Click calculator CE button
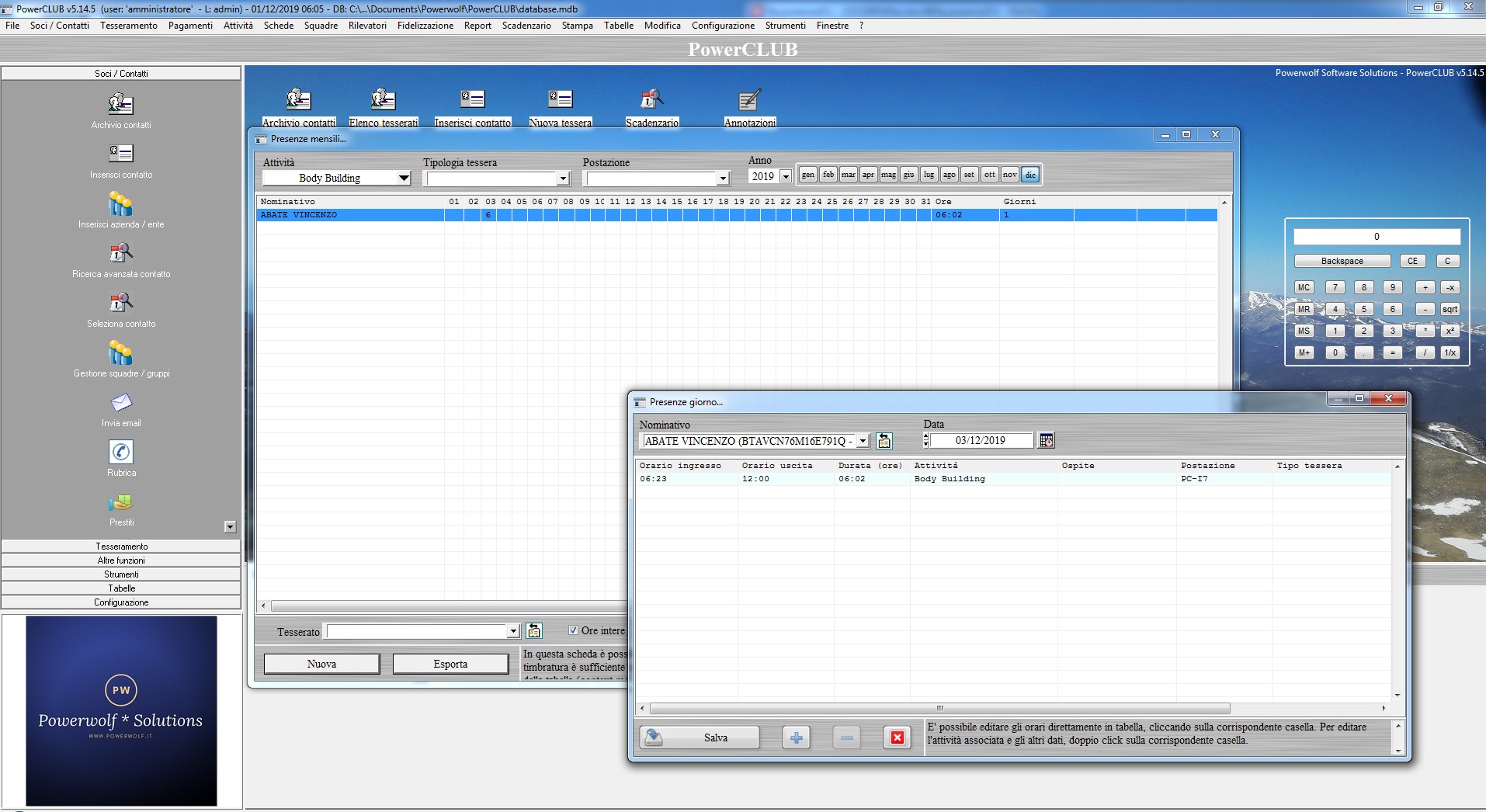This screenshot has height=812, width=1486. (x=1412, y=261)
